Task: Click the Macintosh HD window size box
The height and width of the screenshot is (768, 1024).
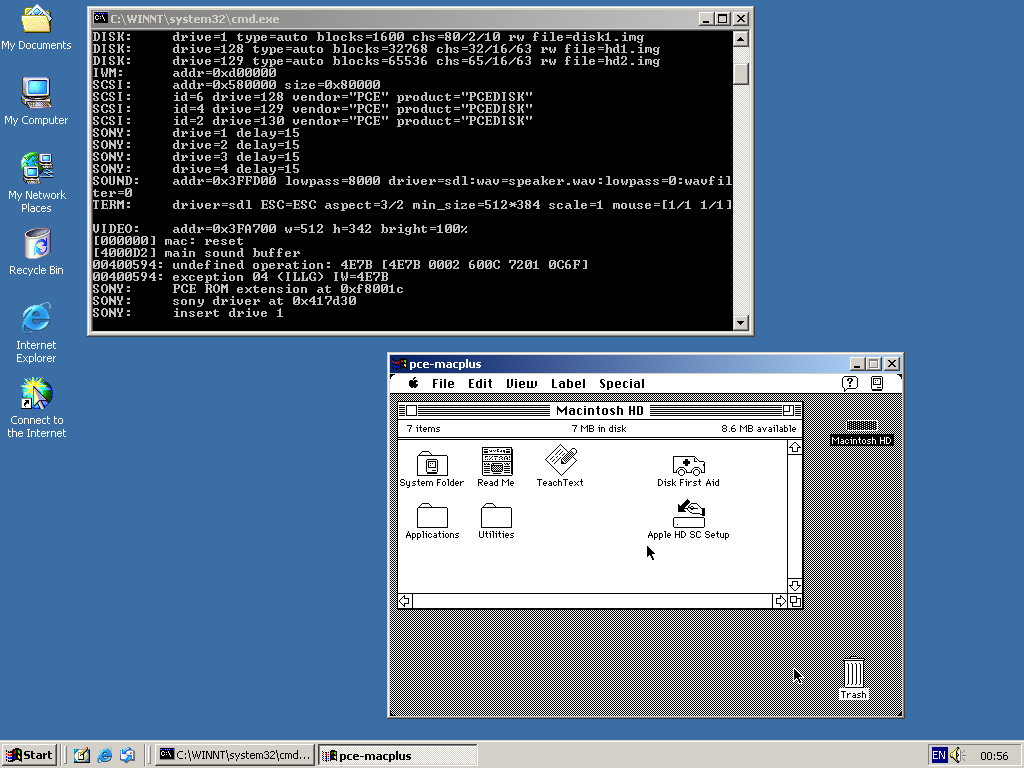Action: (795, 601)
